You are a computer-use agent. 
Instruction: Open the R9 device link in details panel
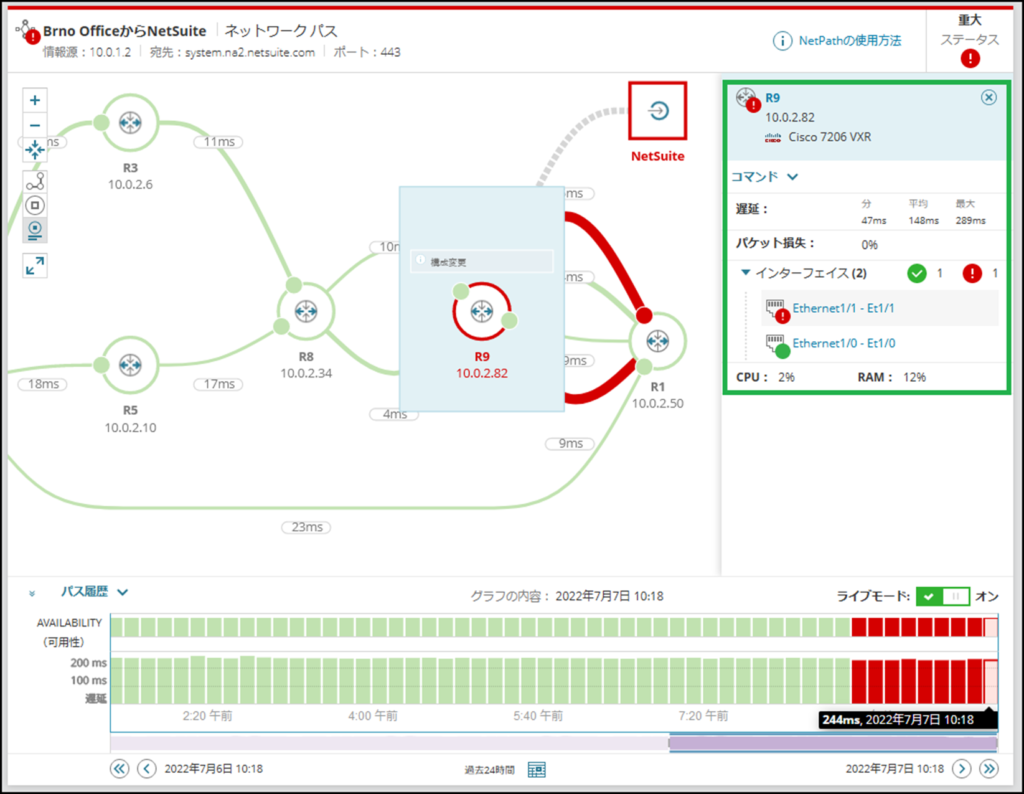[x=773, y=98]
